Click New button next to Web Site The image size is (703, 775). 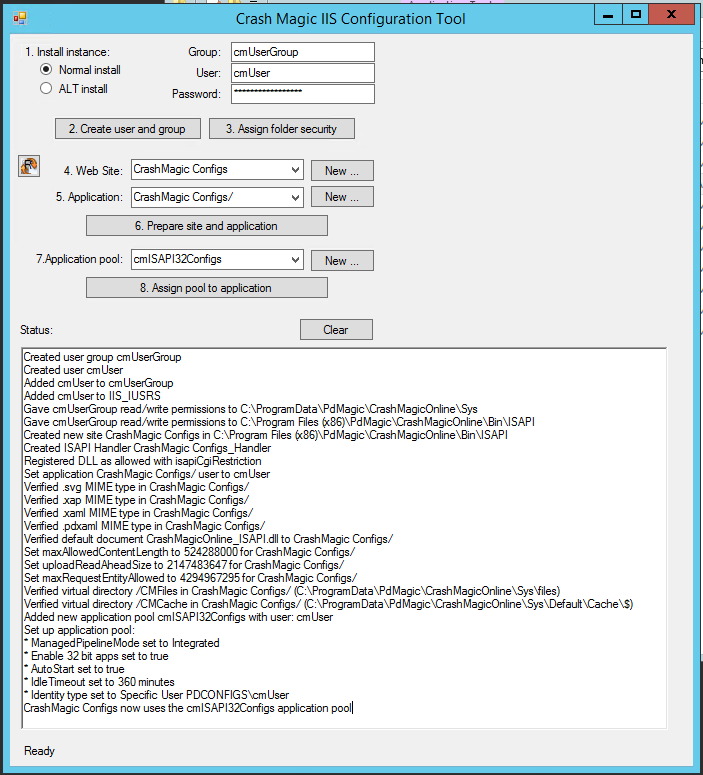coord(342,171)
